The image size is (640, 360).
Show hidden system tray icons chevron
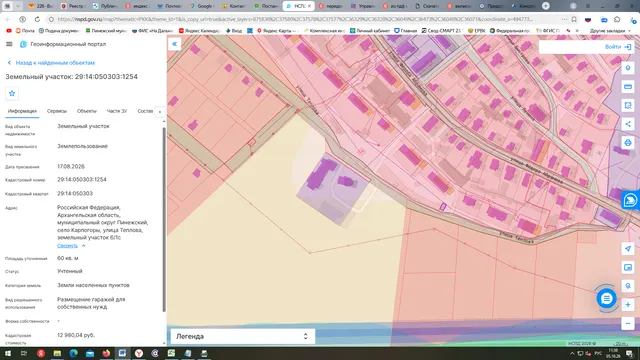[x=572, y=353]
